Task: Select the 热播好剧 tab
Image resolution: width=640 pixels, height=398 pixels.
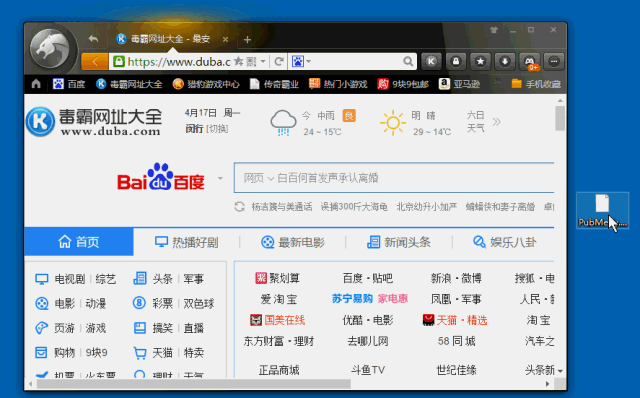Action: click(187, 242)
